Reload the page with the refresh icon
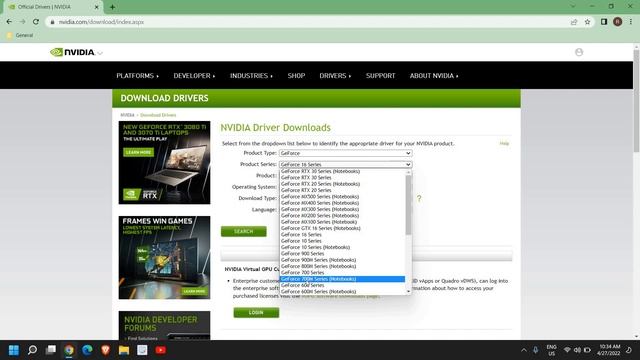The image size is (640, 360). coord(36,22)
